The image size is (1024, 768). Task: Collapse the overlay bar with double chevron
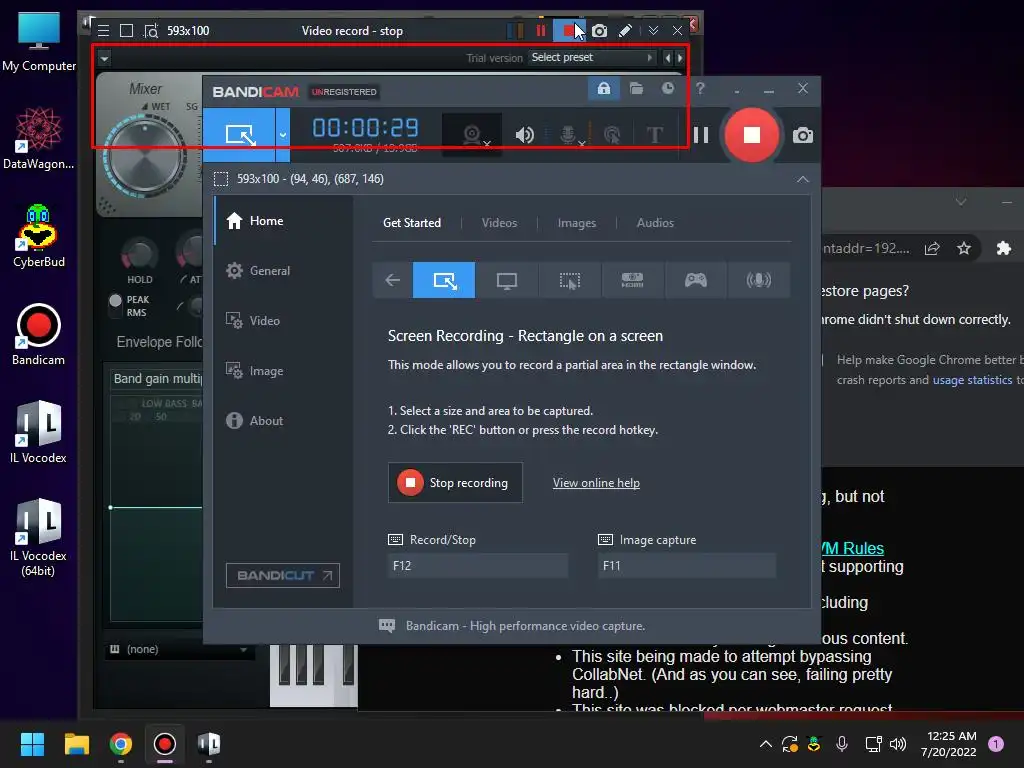coord(653,31)
